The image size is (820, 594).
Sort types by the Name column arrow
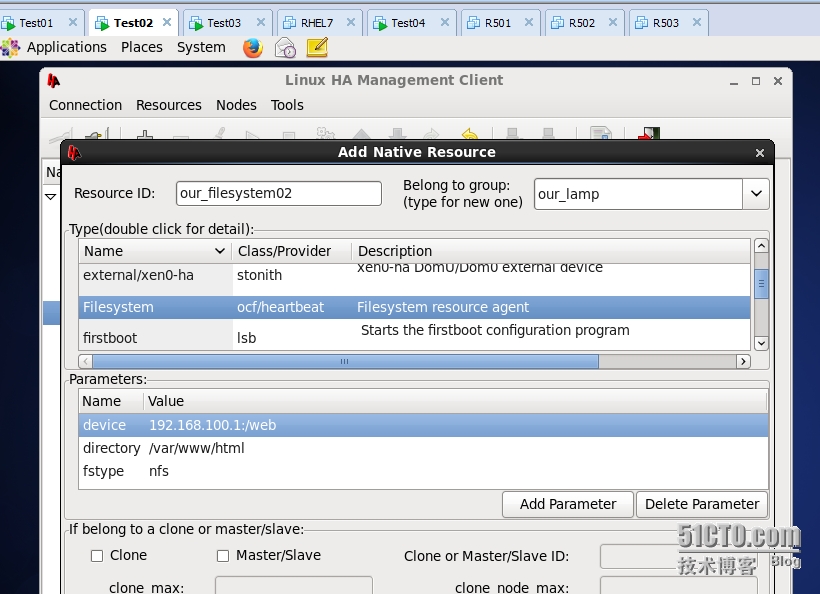[x=220, y=252]
